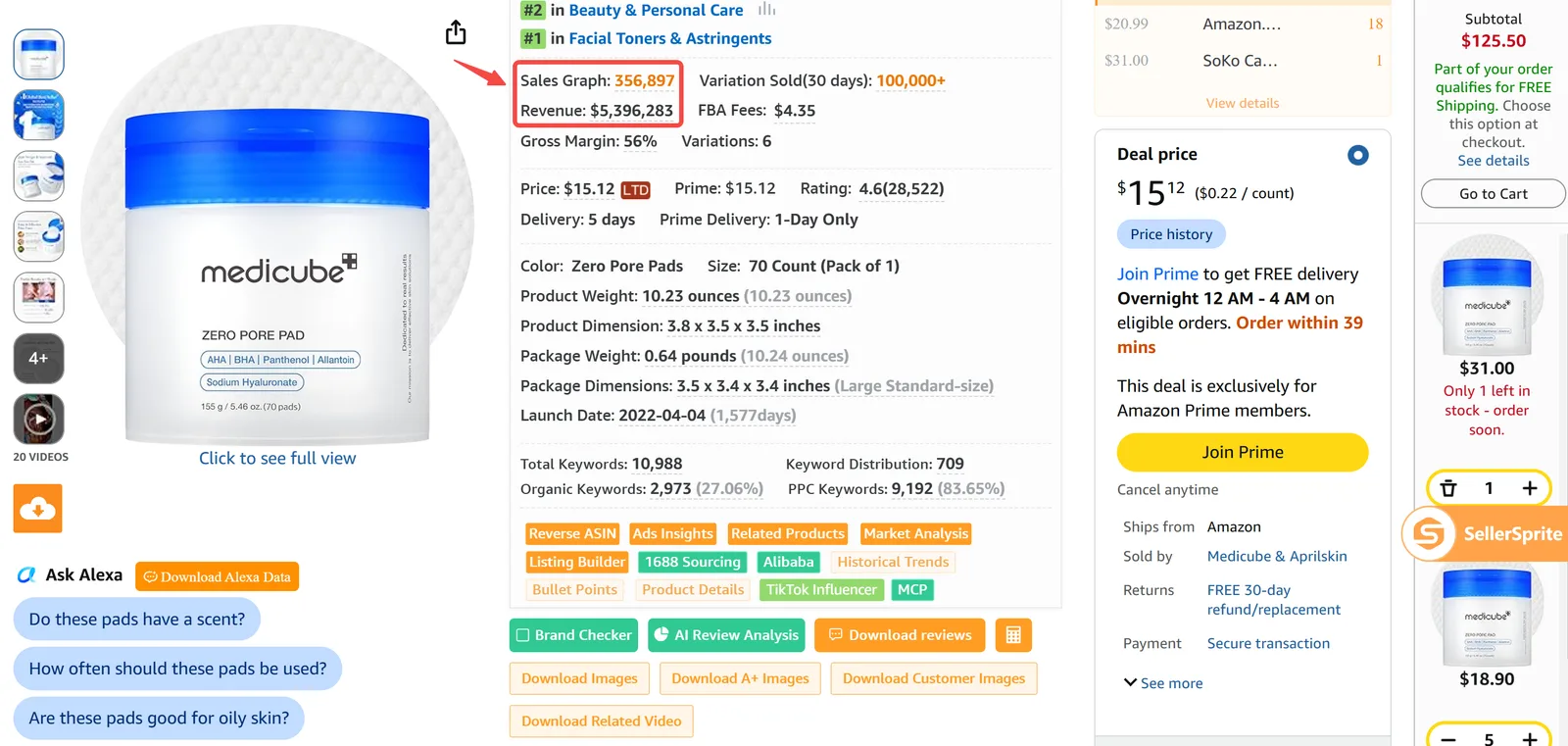Screen dimensions: 1568x746
Task: Open the orange calculator icon button
Action: click(x=1013, y=635)
